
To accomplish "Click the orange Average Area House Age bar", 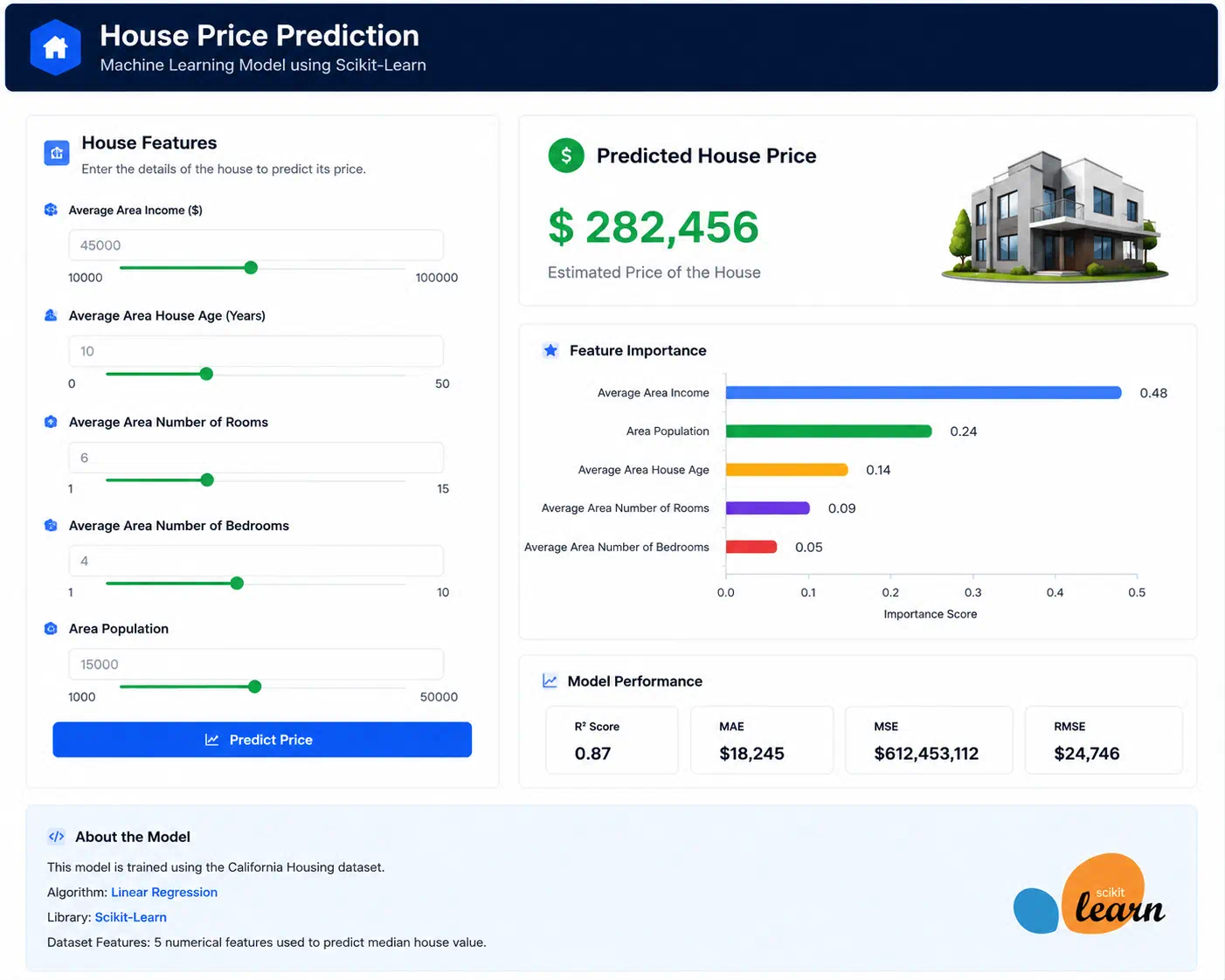I will (x=787, y=470).
